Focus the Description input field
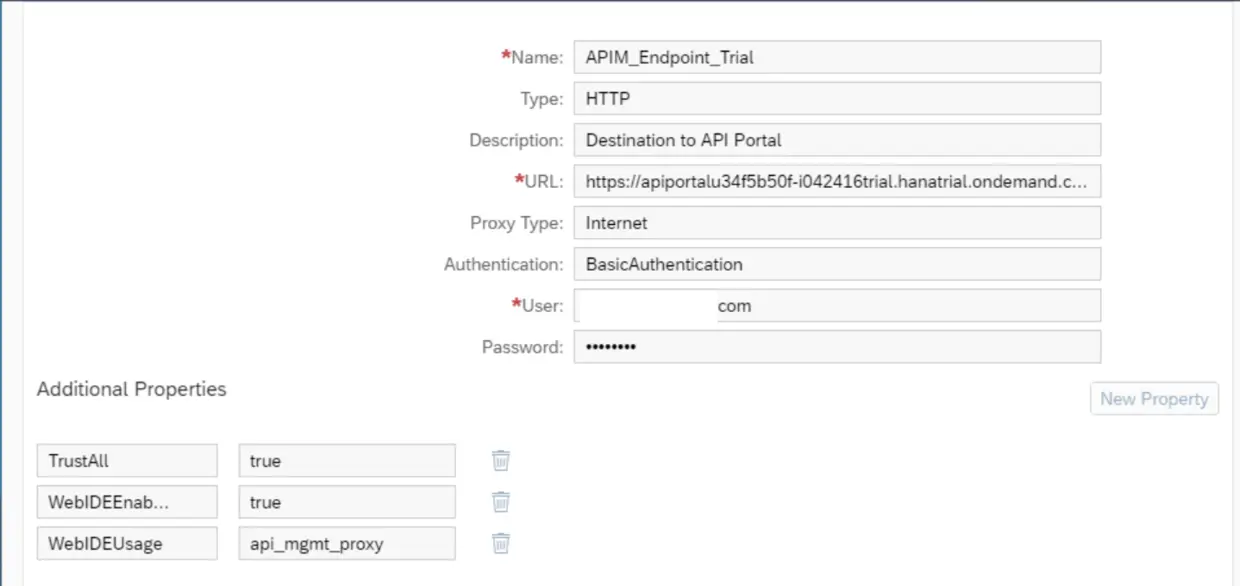Image resolution: width=1240 pixels, height=586 pixels. pos(837,140)
